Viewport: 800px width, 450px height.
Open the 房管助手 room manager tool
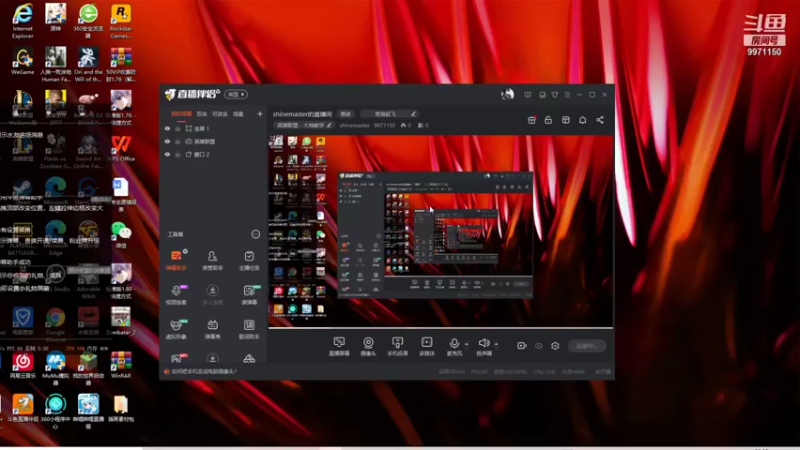pos(212,260)
